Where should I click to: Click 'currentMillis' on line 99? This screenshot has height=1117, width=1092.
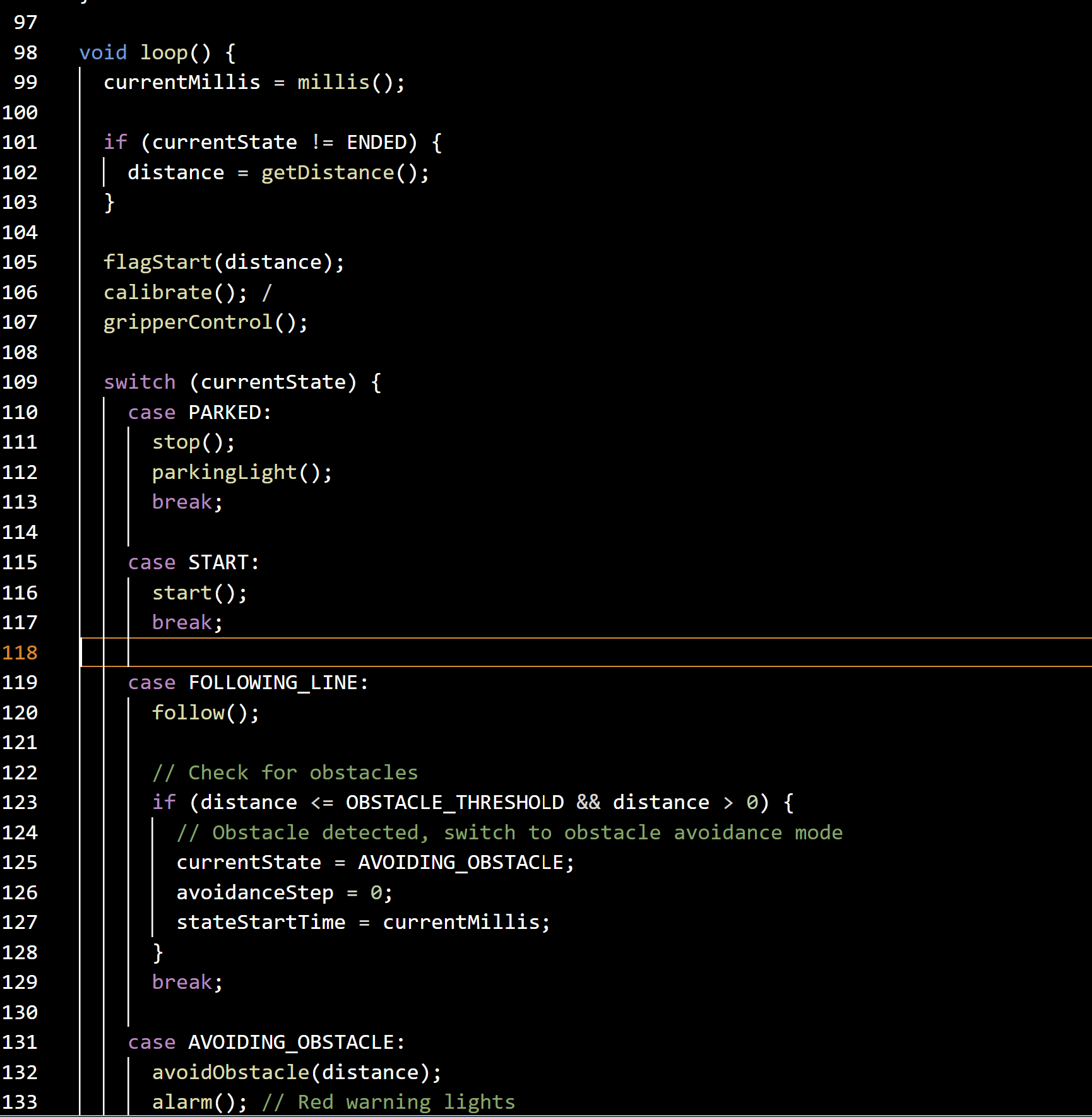tap(182, 82)
